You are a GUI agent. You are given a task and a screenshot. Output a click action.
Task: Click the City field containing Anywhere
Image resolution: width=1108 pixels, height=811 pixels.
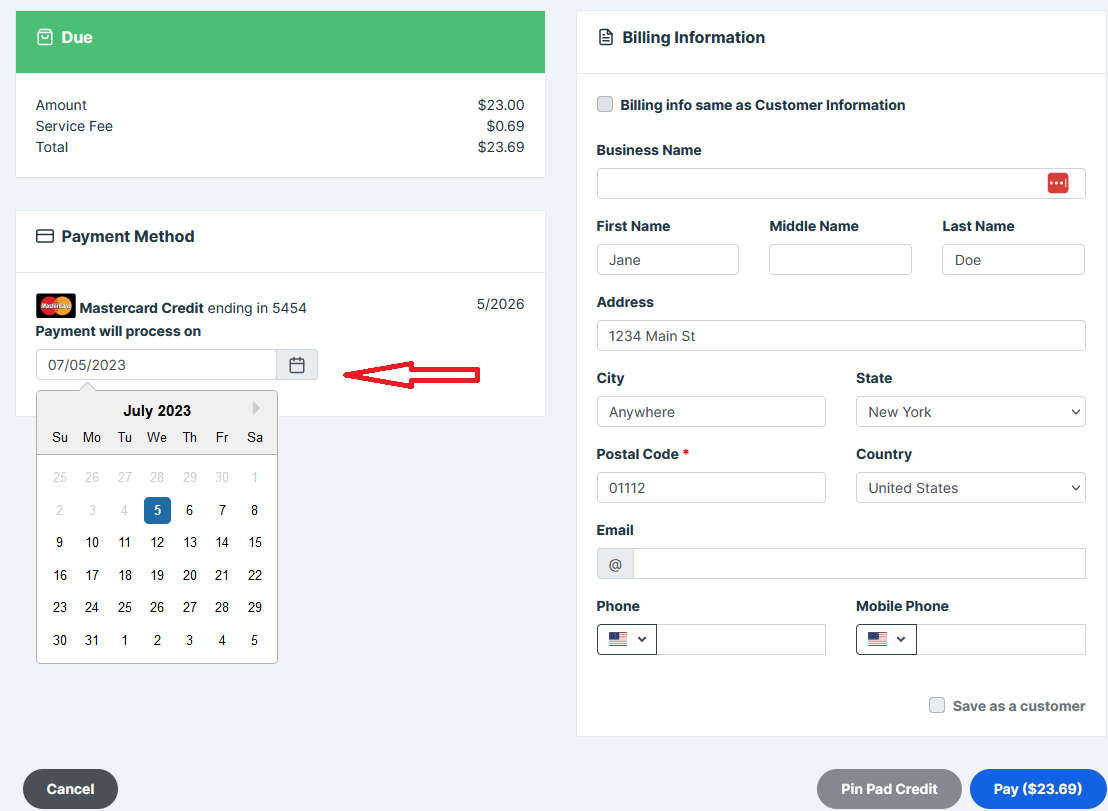[x=711, y=411]
